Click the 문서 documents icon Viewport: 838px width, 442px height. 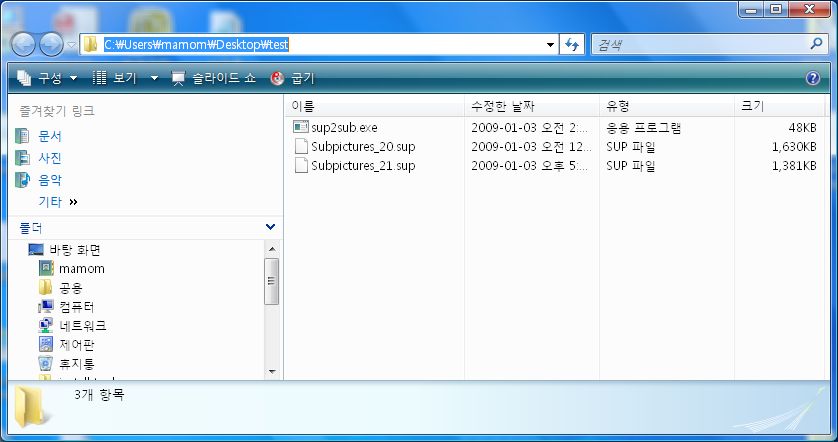[22, 136]
